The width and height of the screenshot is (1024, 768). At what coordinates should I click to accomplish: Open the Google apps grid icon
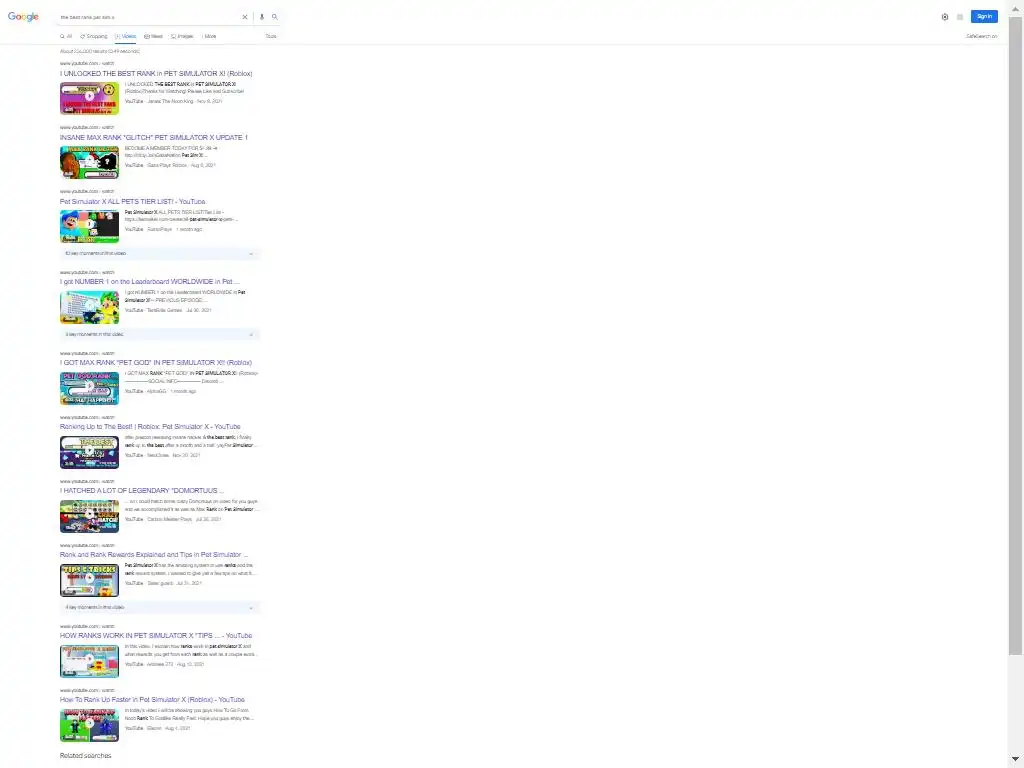959,17
